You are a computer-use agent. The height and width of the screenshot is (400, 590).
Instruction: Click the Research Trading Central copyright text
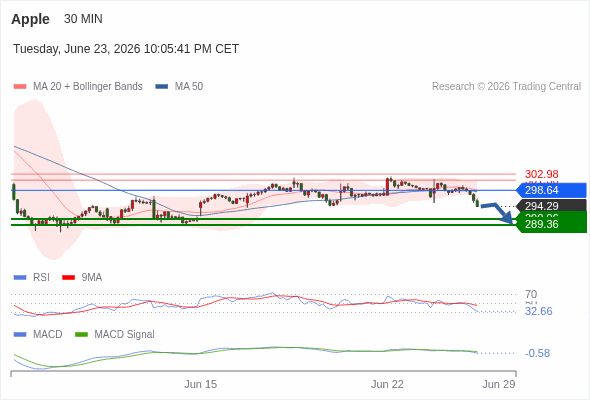tap(506, 87)
